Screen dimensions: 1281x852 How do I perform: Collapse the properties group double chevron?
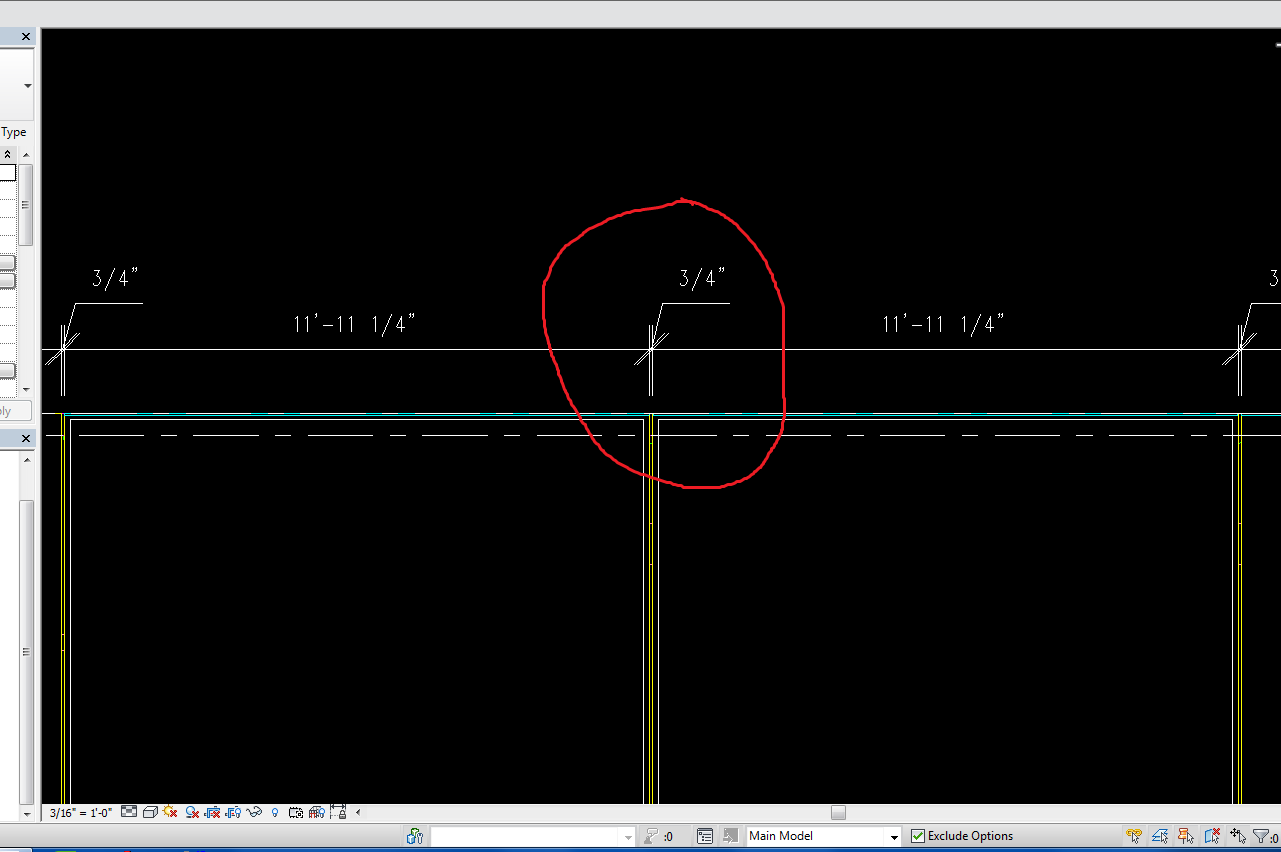coord(8,154)
